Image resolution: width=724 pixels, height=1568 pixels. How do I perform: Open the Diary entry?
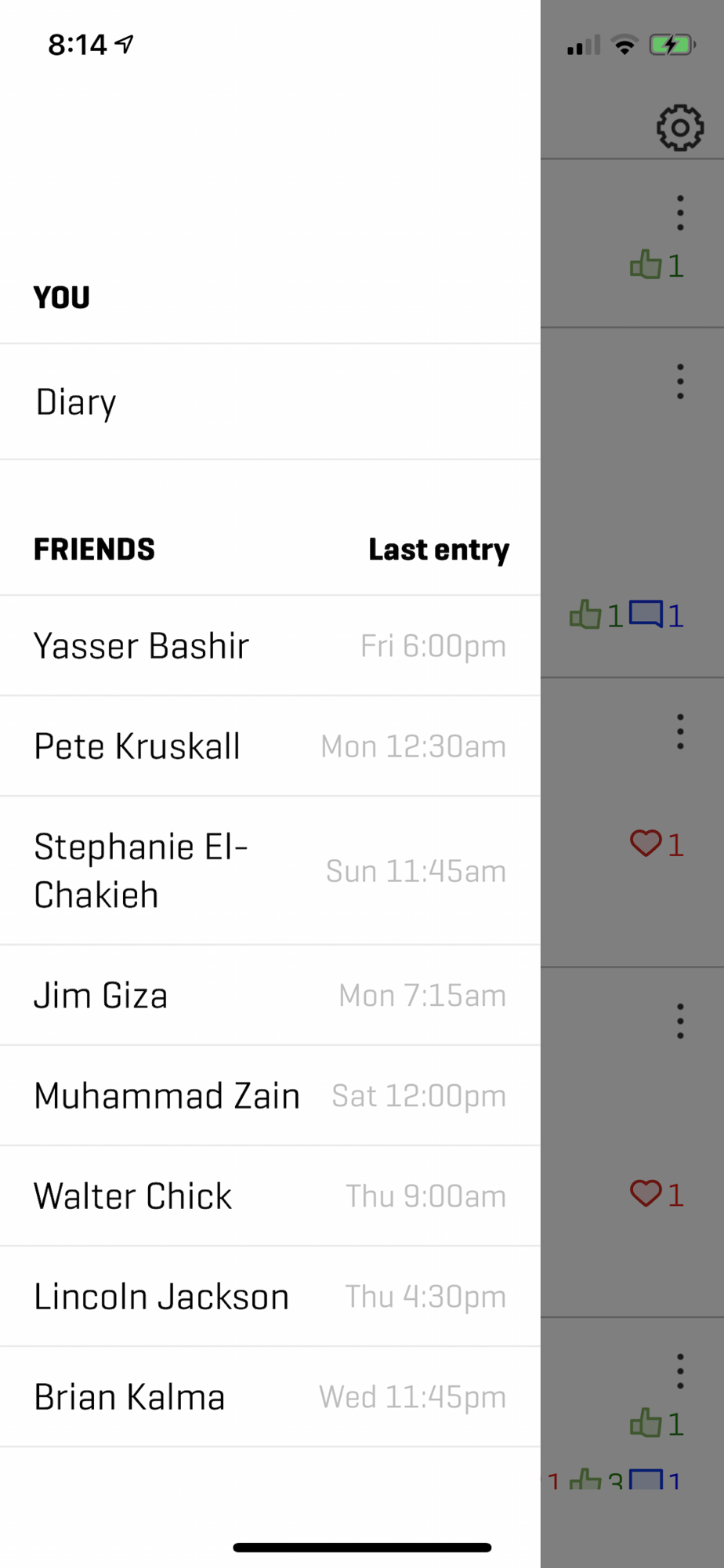tap(270, 401)
